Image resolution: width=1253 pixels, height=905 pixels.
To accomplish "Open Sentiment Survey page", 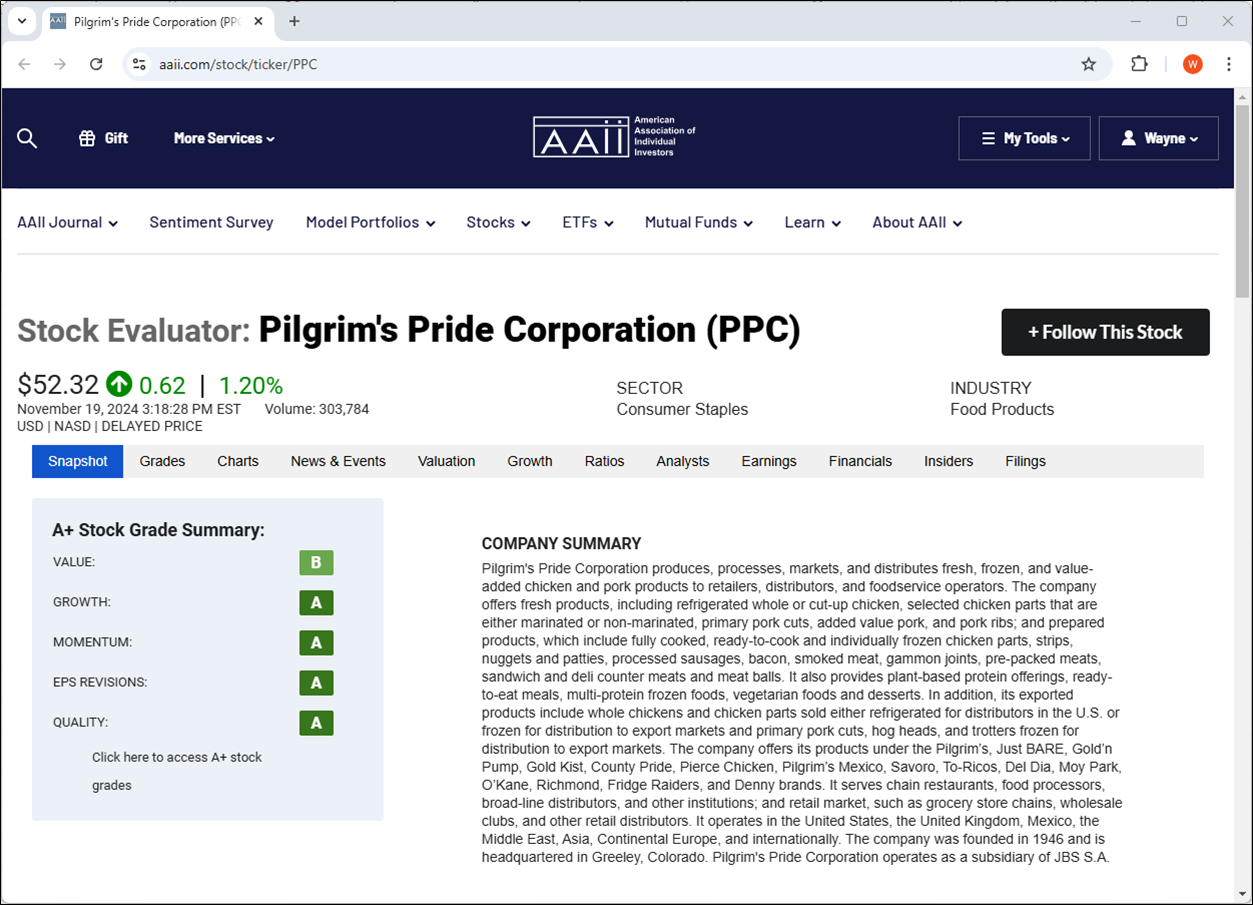I will click(211, 223).
